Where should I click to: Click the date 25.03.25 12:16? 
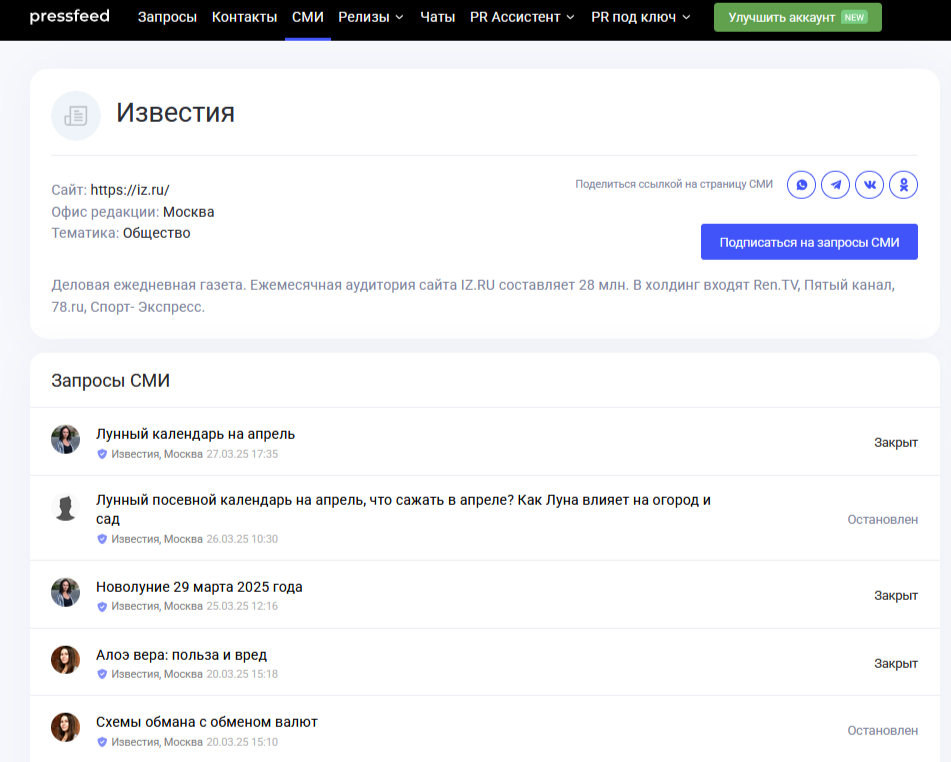click(242, 606)
